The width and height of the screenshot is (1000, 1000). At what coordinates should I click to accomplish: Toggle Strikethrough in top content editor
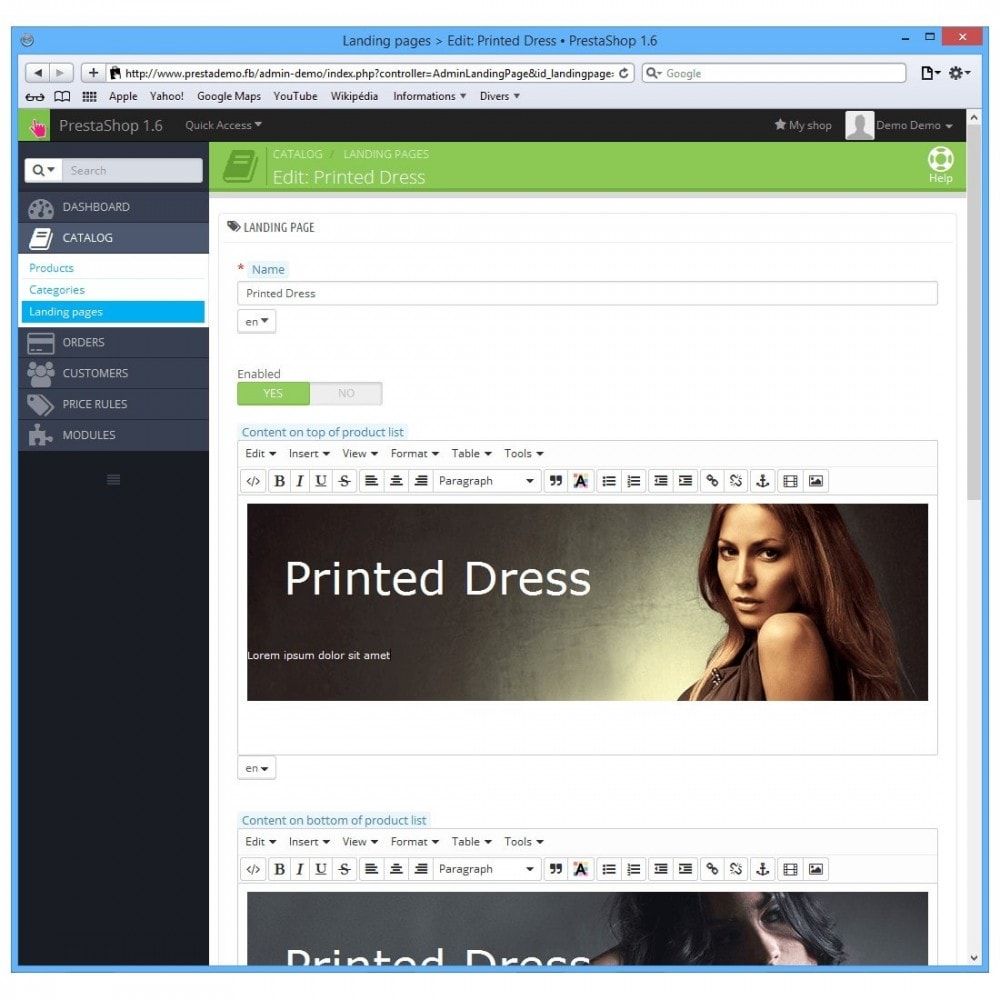click(344, 481)
